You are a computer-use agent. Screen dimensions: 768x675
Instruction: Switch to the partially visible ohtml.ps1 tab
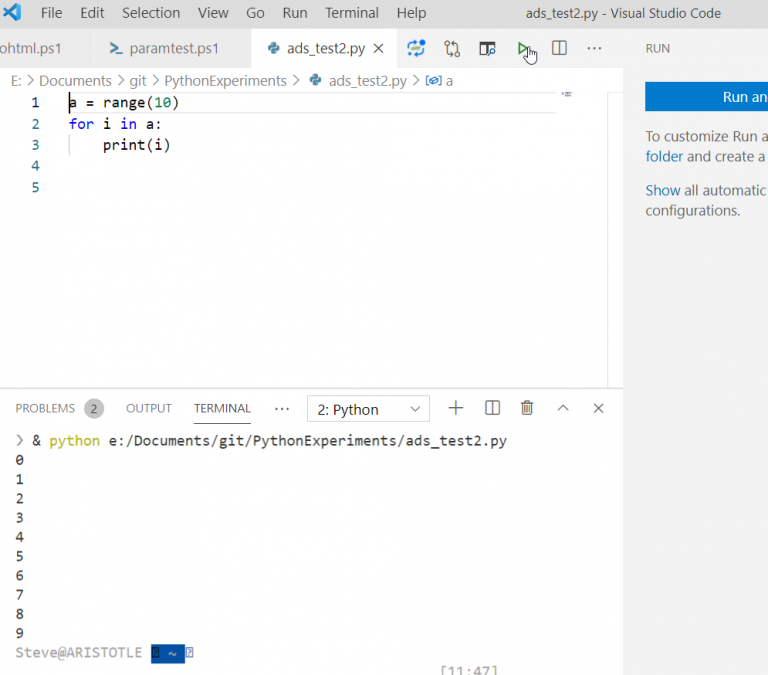(30, 48)
